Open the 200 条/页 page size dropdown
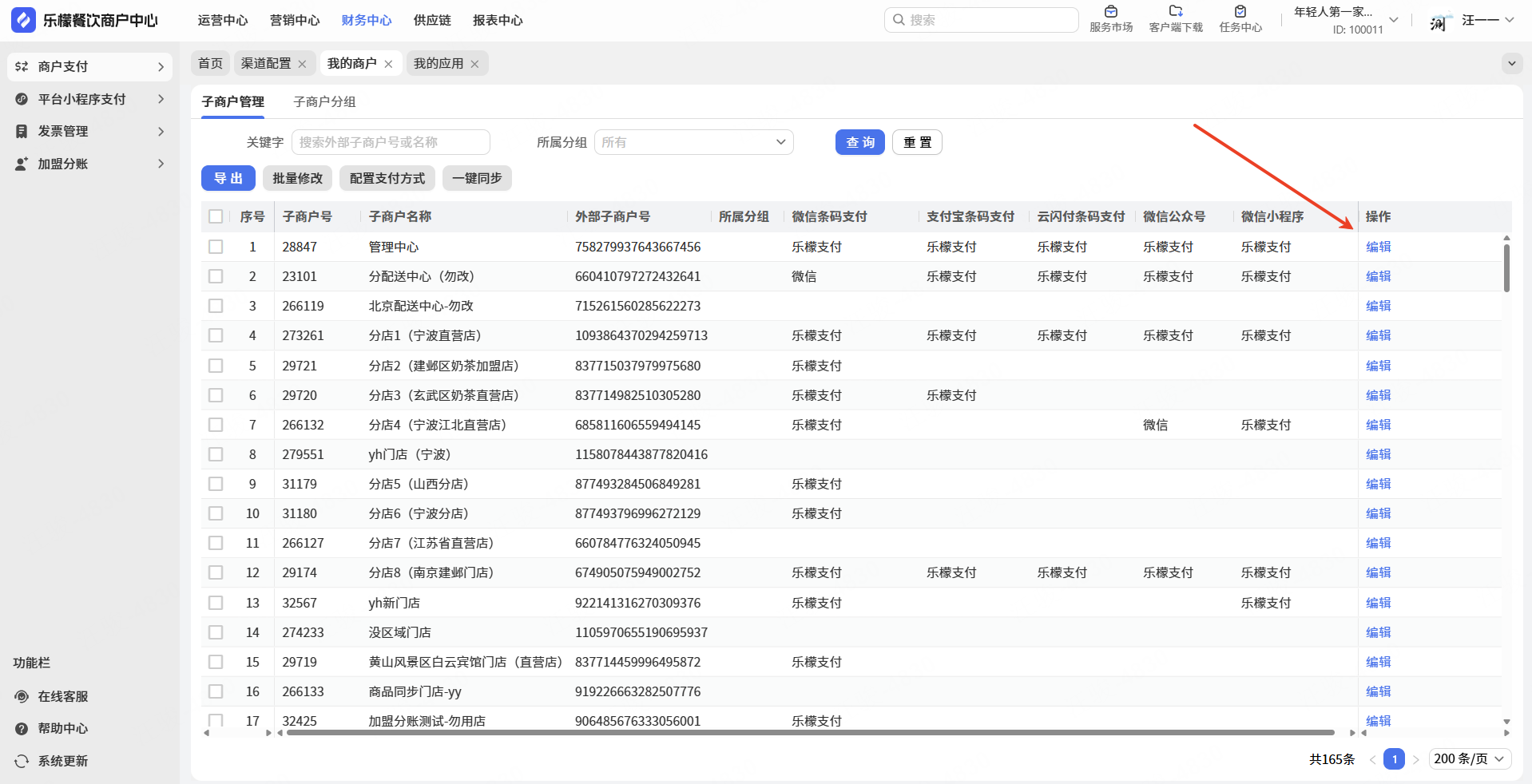Screen dimensions: 1532x784 [1469, 758]
